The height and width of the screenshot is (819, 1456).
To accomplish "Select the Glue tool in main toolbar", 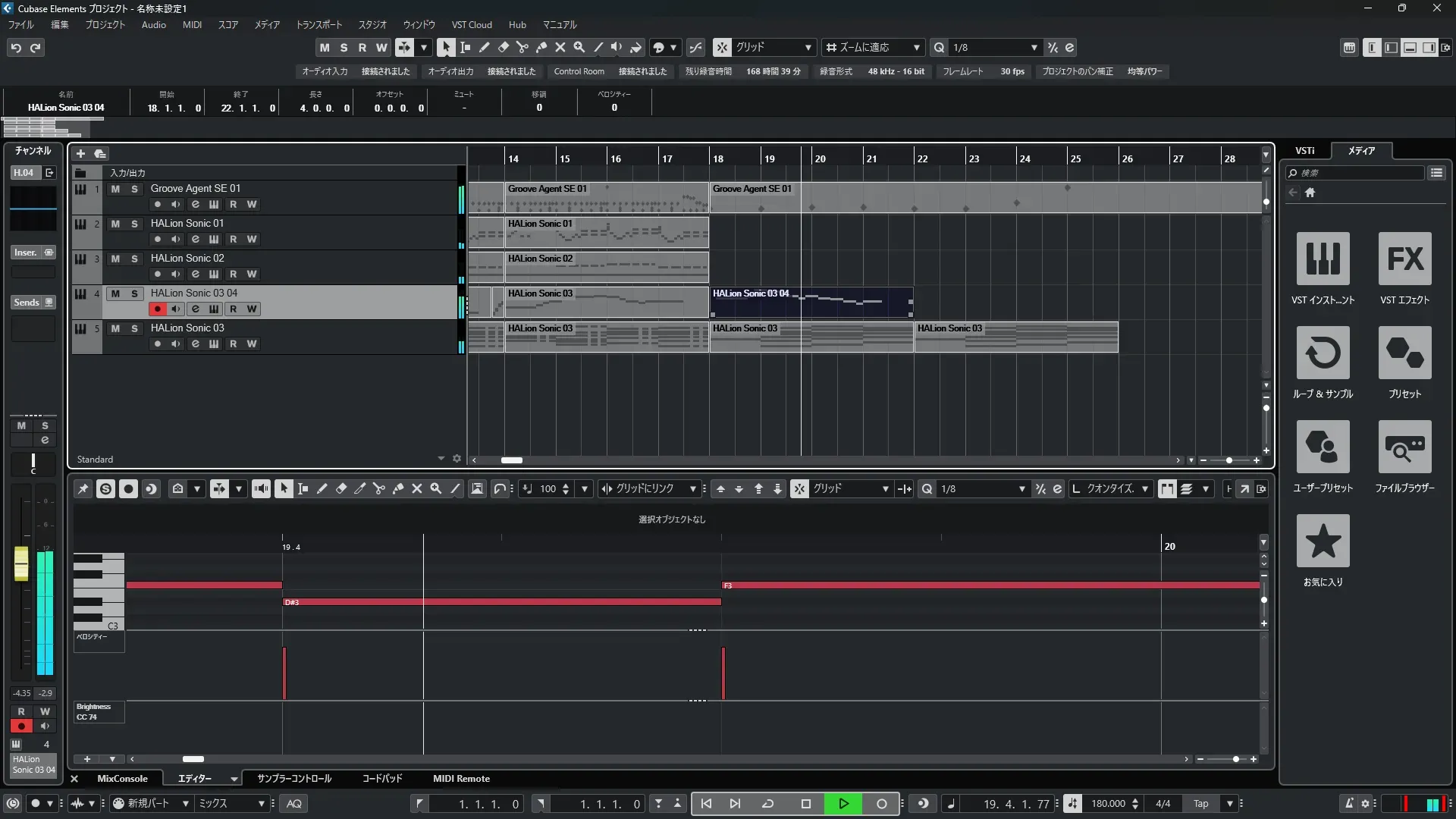I will point(541,47).
